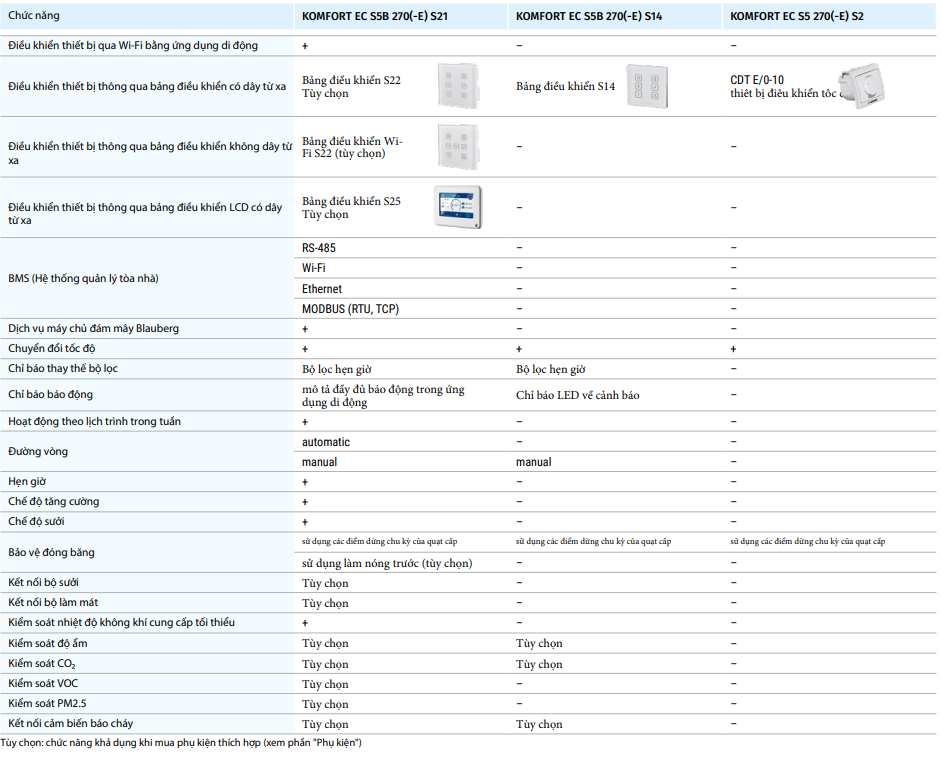This screenshot has height=762, width=942.
Task: Click the footnote starting 'Tùy chọn: chức năng khả dụng'
Action: [181, 743]
